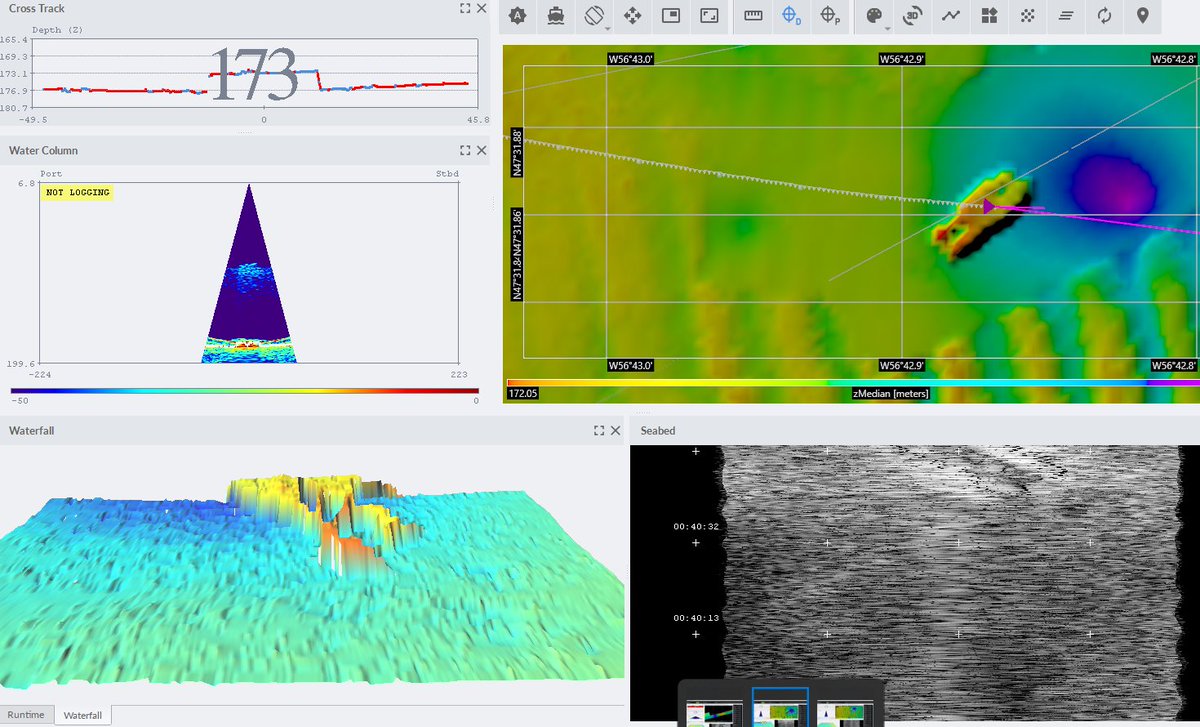Click the Cross Track panel title
The height and width of the screenshot is (727, 1200).
click(x=37, y=8)
